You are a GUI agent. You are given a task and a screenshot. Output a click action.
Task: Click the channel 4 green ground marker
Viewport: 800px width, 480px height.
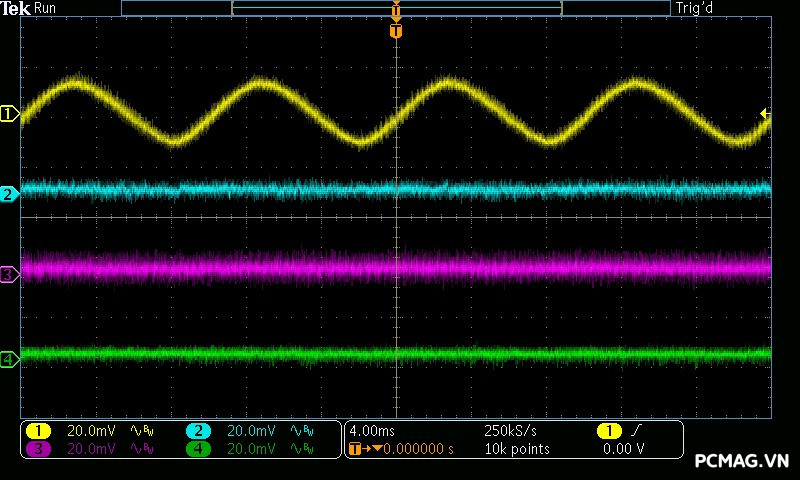[x=10, y=359]
